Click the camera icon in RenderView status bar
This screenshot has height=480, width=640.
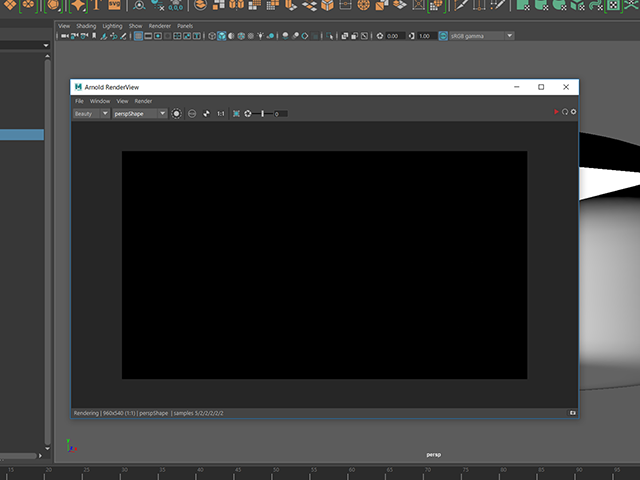pos(573,413)
